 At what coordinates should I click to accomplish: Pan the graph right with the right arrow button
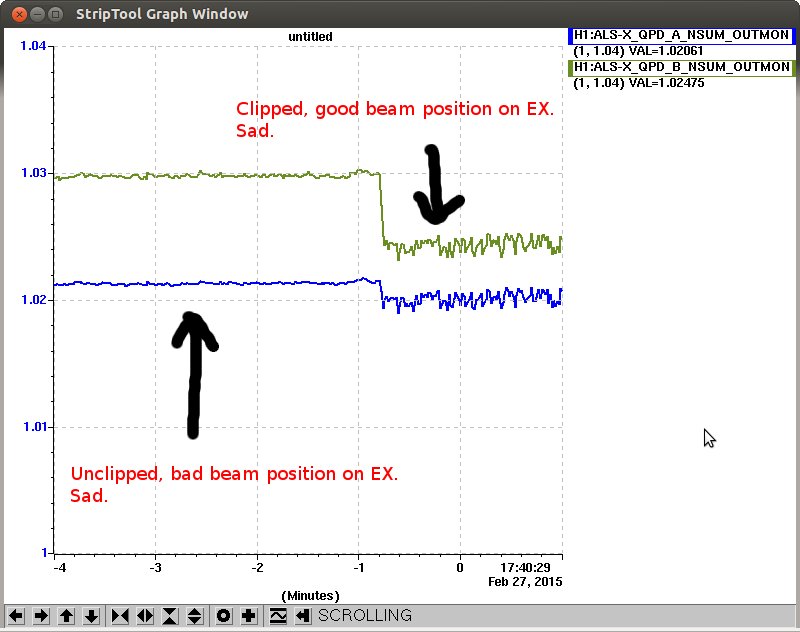pos(41,616)
